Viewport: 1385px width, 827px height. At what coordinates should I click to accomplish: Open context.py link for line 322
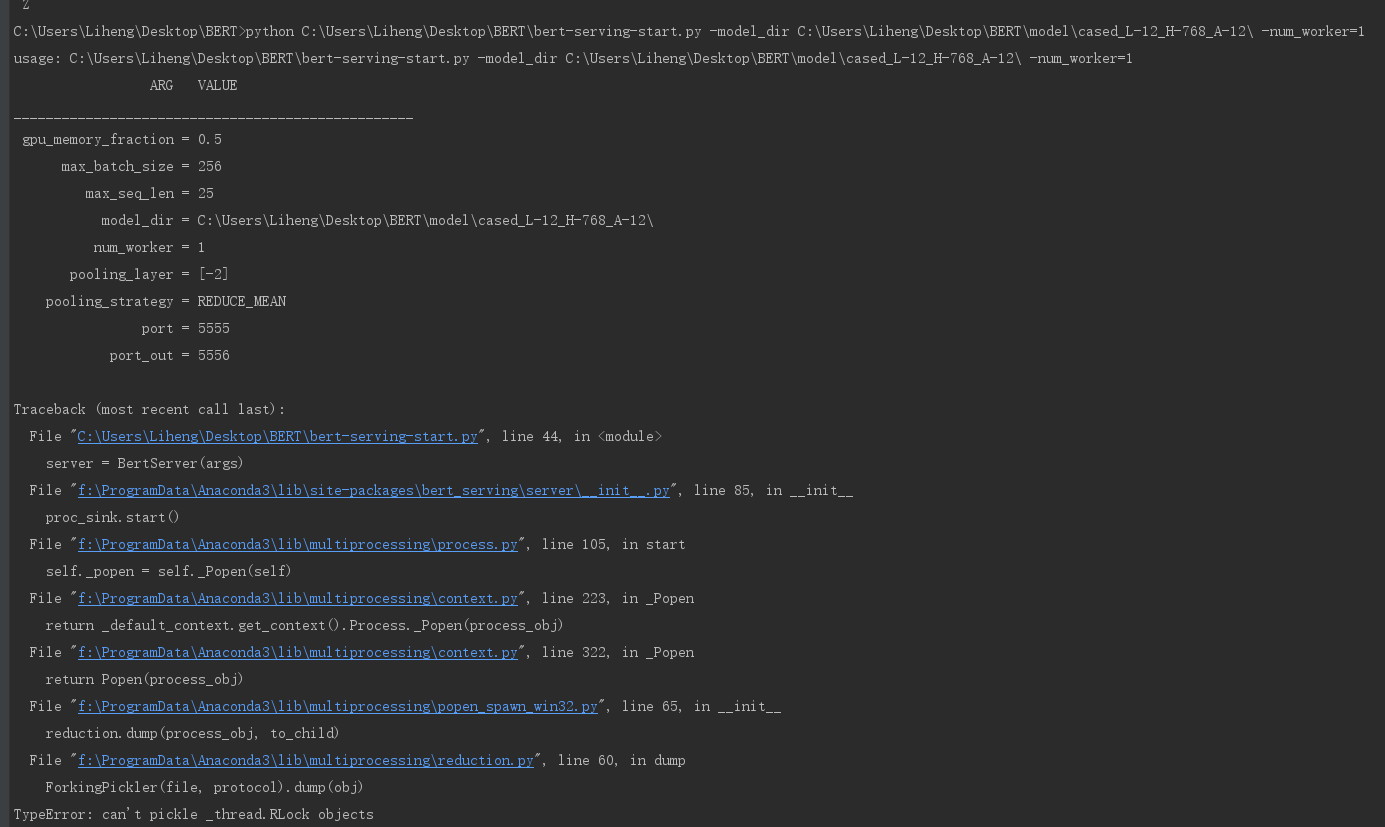click(298, 653)
